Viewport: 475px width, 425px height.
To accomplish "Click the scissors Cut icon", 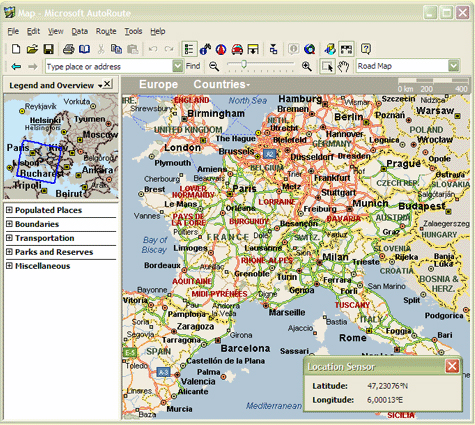I will pos(101,49).
